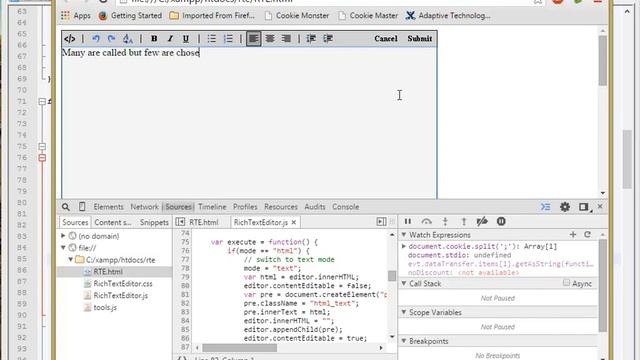Insert a bulleted list
This screenshot has height=360, width=640.
click(x=211, y=38)
